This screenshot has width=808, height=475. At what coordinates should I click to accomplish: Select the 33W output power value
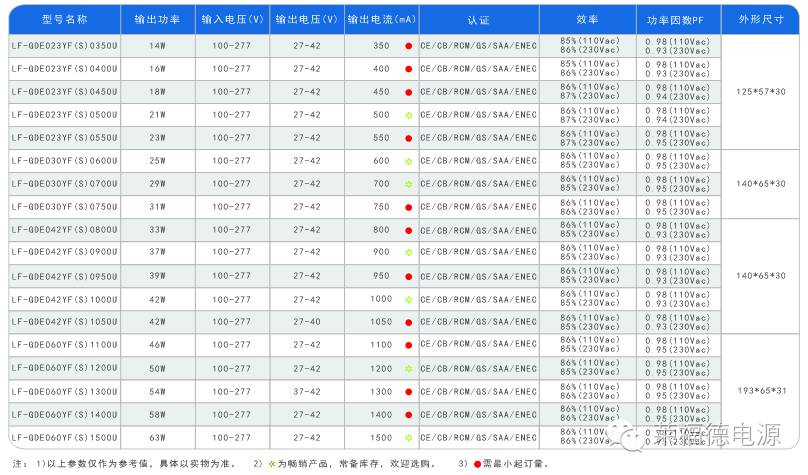(157, 230)
